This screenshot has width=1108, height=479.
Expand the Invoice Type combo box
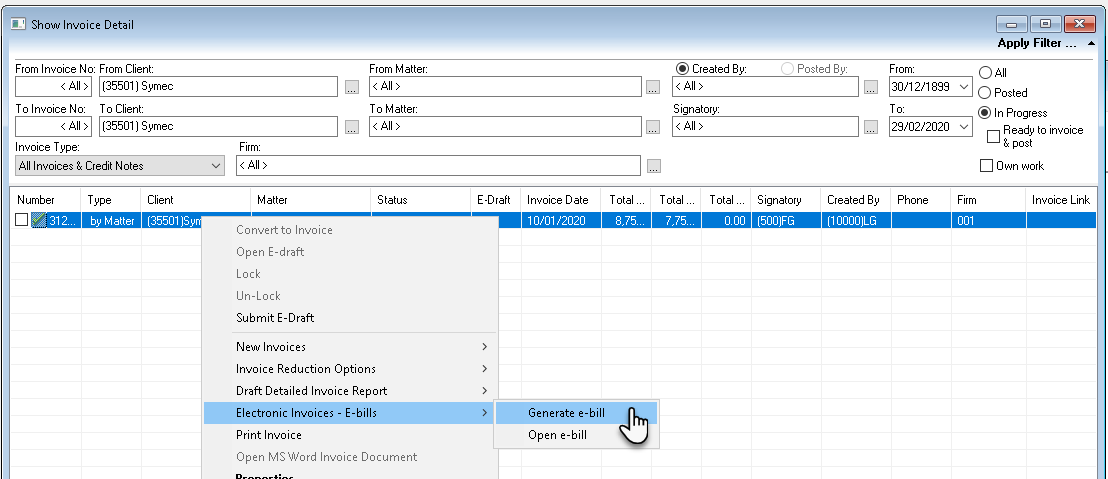pyautogui.click(x=216, y=166)
